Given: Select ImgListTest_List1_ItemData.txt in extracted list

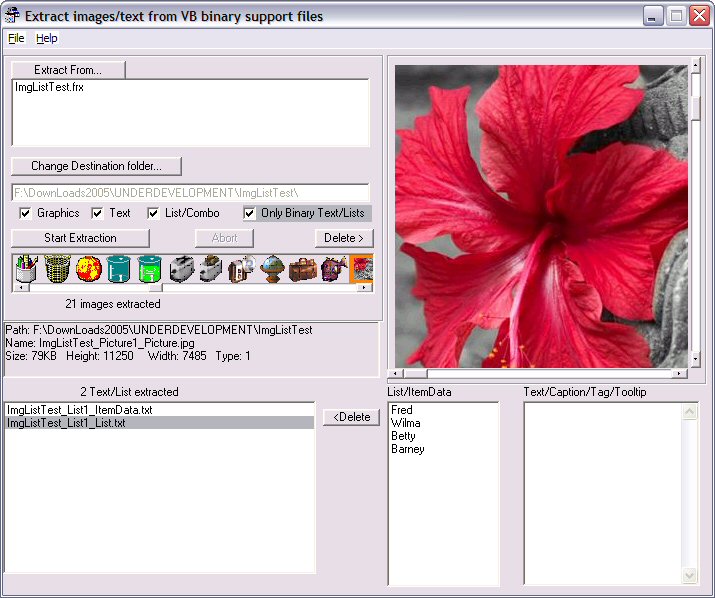Looking at the screenshot, I should [79, 410].
